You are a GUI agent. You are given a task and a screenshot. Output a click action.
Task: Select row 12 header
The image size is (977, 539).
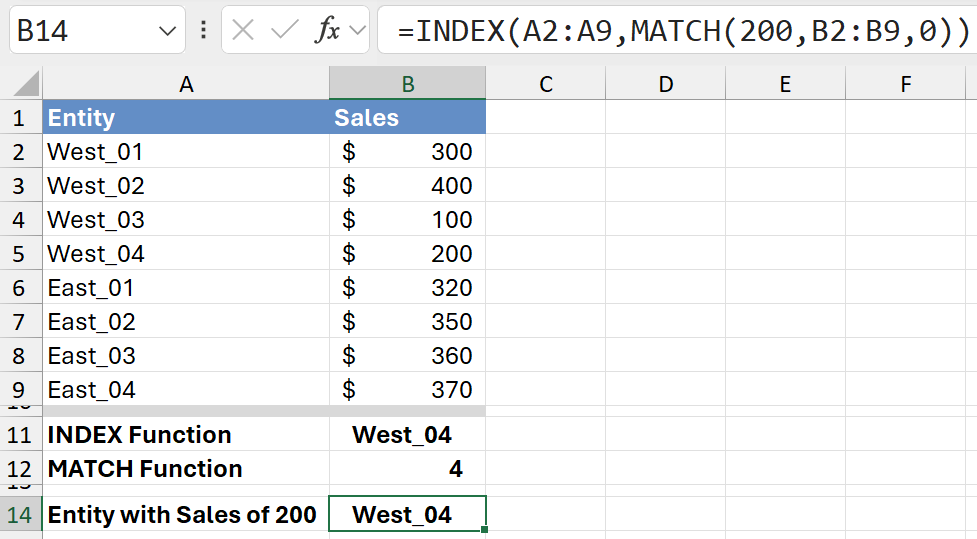pos(21,469)
